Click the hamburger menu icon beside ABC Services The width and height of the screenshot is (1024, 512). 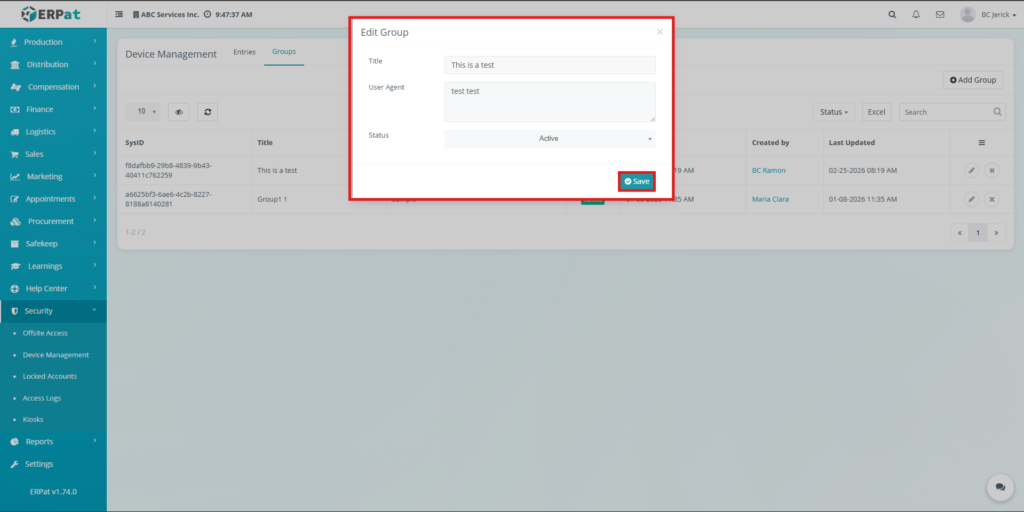120,15
